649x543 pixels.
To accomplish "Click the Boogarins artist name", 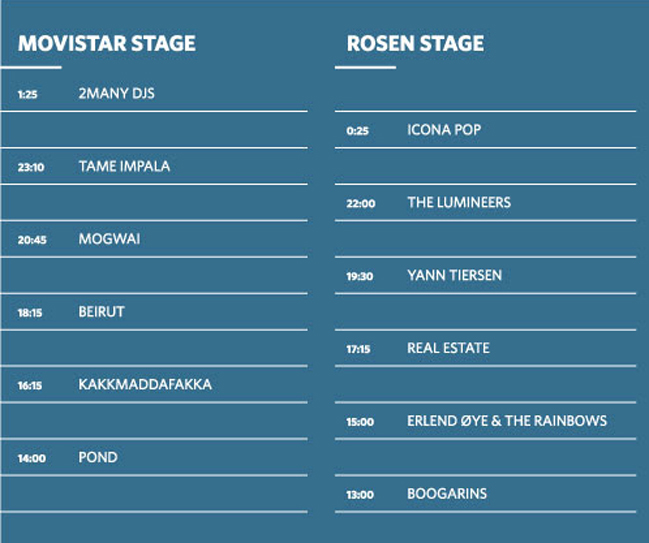I will coord(447,494).
